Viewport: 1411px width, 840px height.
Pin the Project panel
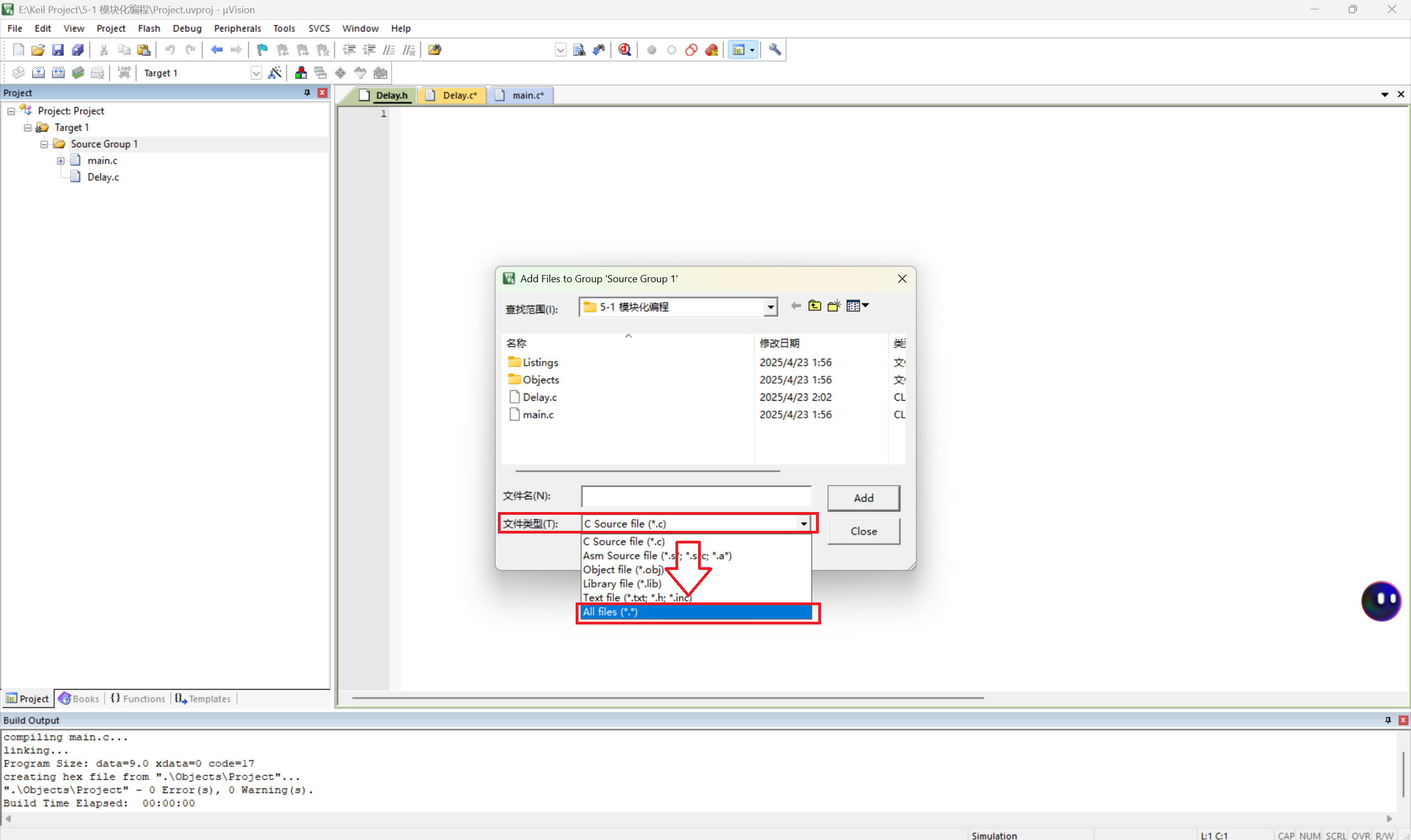pyautogui.click(x=307, y=93)
